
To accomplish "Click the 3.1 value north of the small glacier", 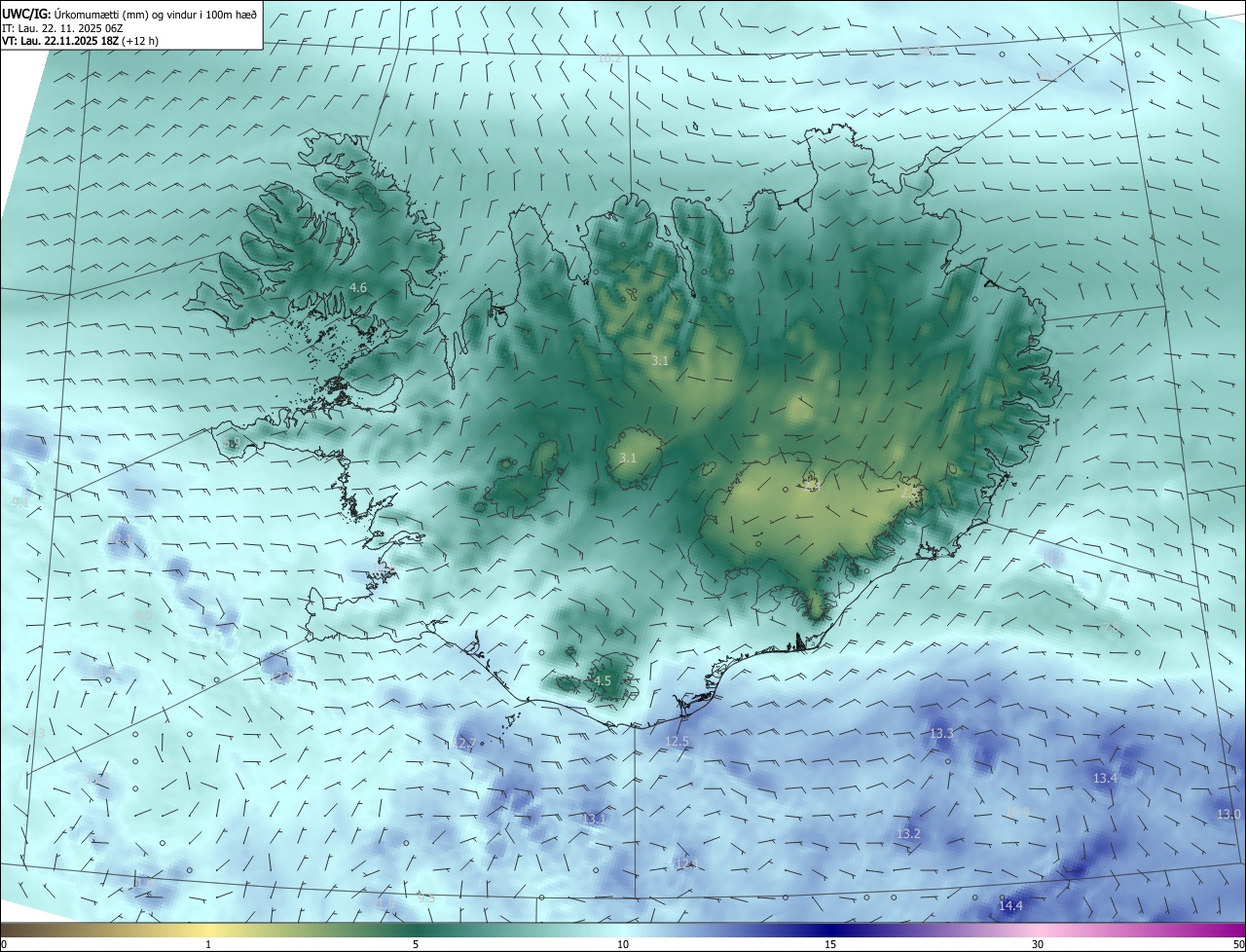I will 660,360.
